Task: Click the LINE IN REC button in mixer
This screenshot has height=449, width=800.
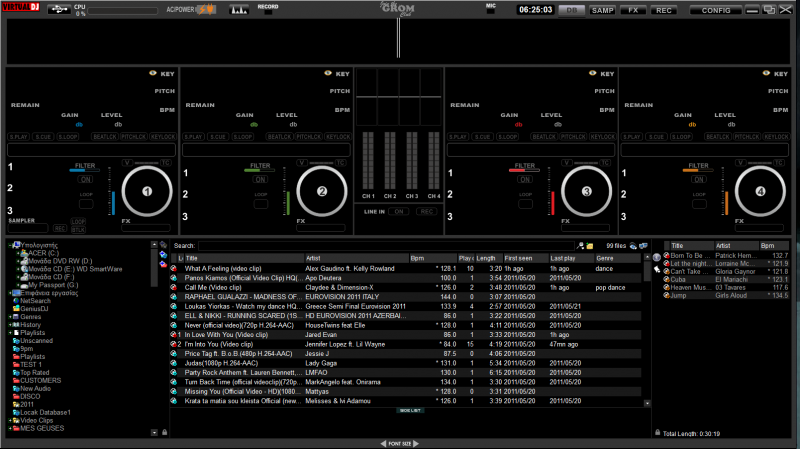Action: (427, 211)
